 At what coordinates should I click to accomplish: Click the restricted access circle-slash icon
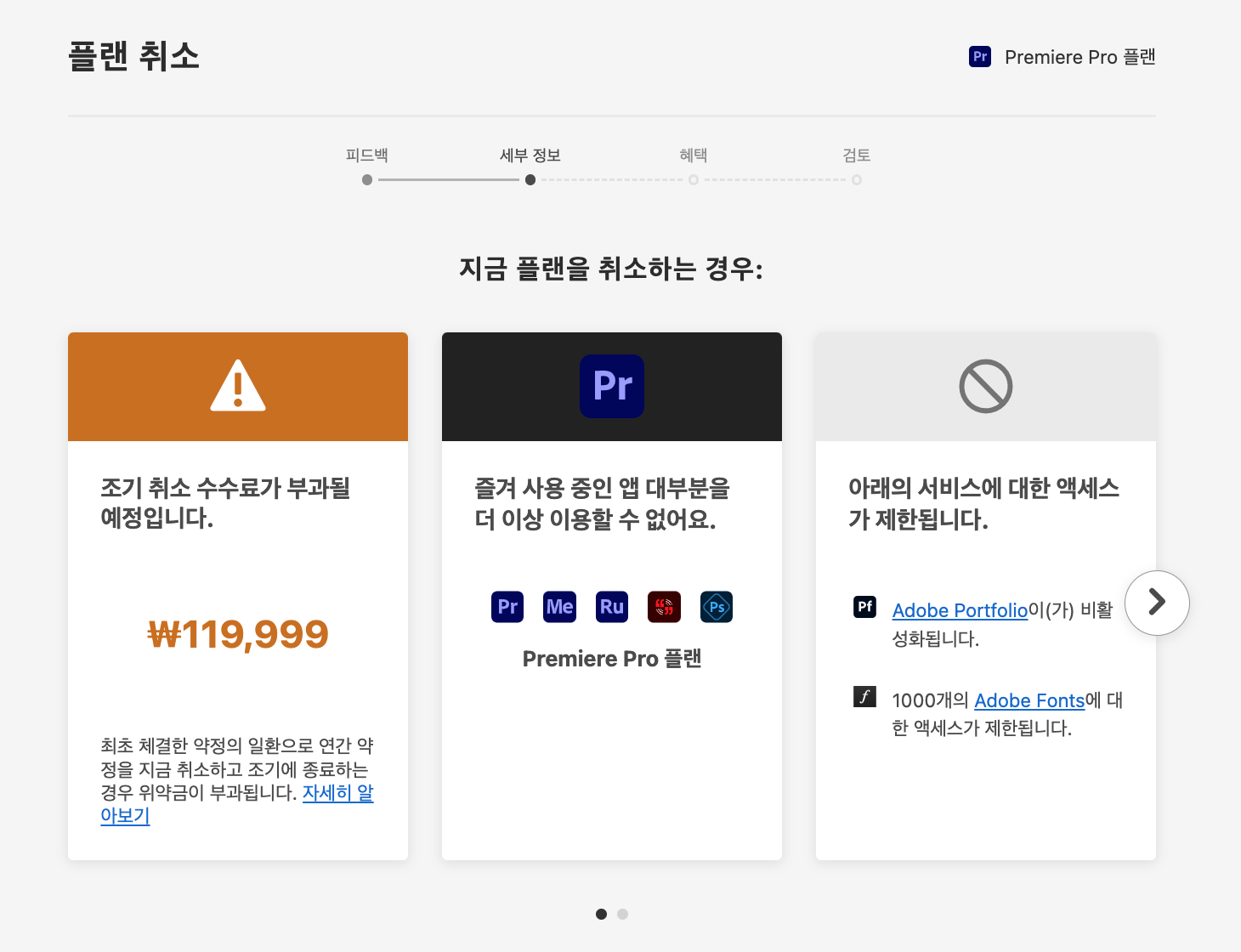[x=986, y=387]
